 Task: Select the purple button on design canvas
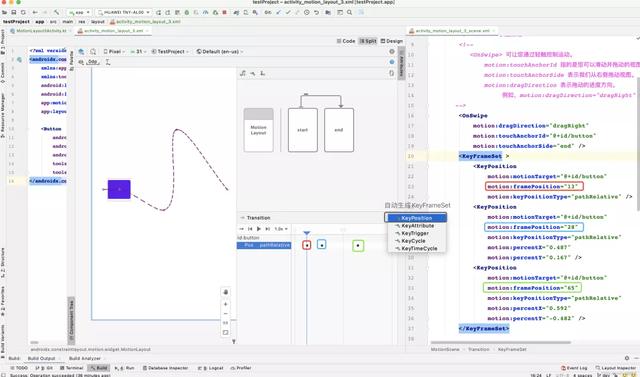119,189
